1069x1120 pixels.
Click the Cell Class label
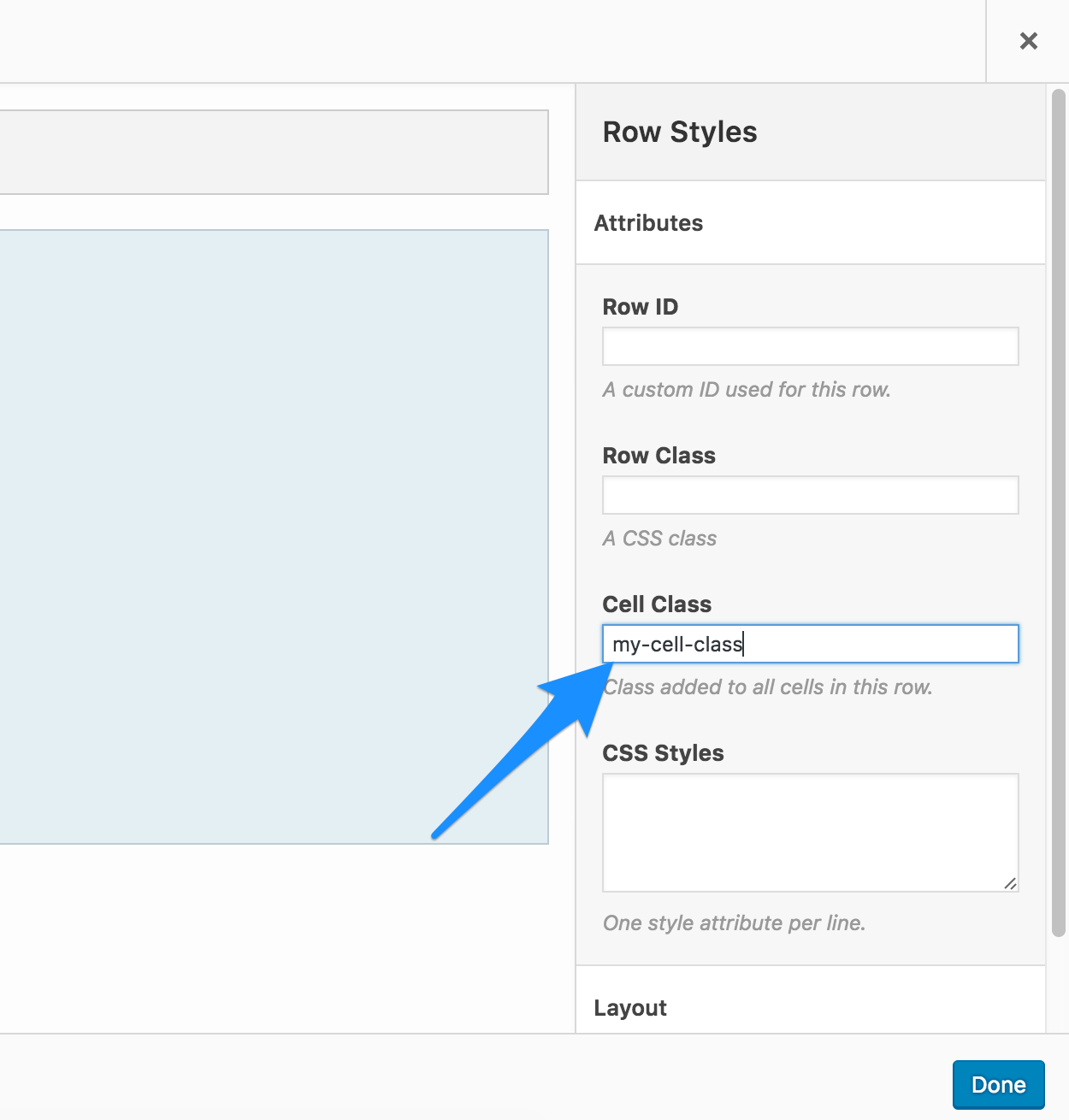point(657,604)
